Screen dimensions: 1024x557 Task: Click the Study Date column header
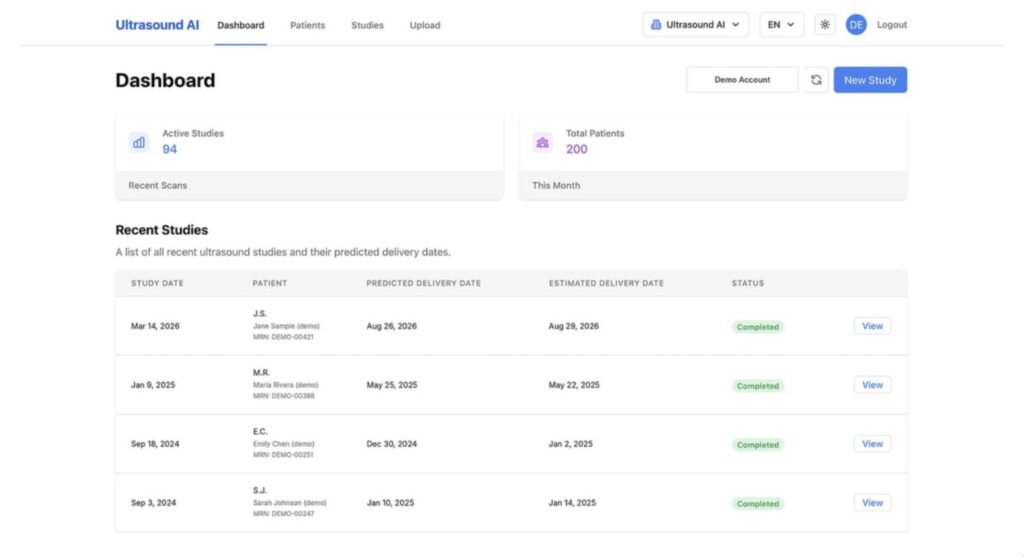click(157, 283)
